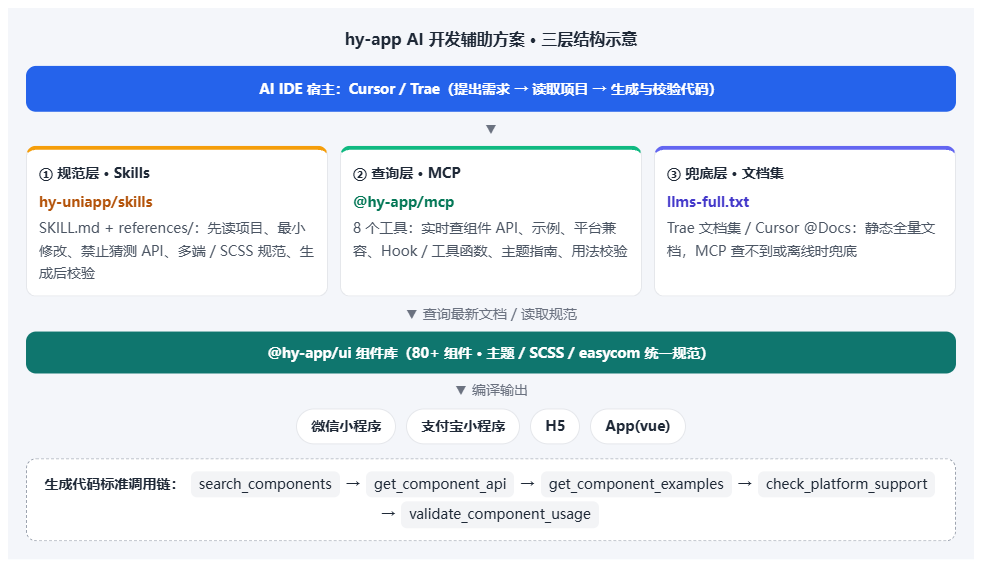Select the H5 platform pill
The height and width of the screenshot is (567, 982).
coord(555,426)
